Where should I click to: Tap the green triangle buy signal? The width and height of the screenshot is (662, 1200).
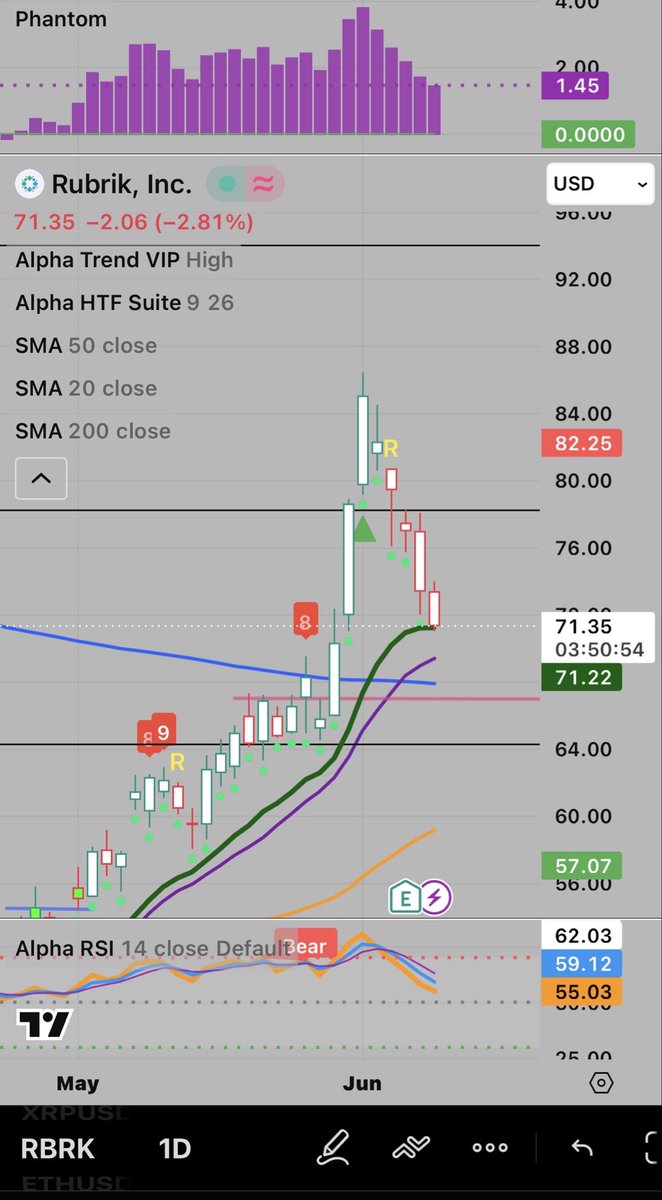[364, 529]
